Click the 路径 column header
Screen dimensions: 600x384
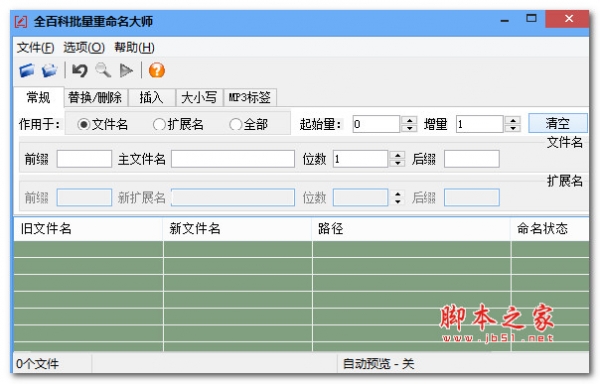point(411,229)
